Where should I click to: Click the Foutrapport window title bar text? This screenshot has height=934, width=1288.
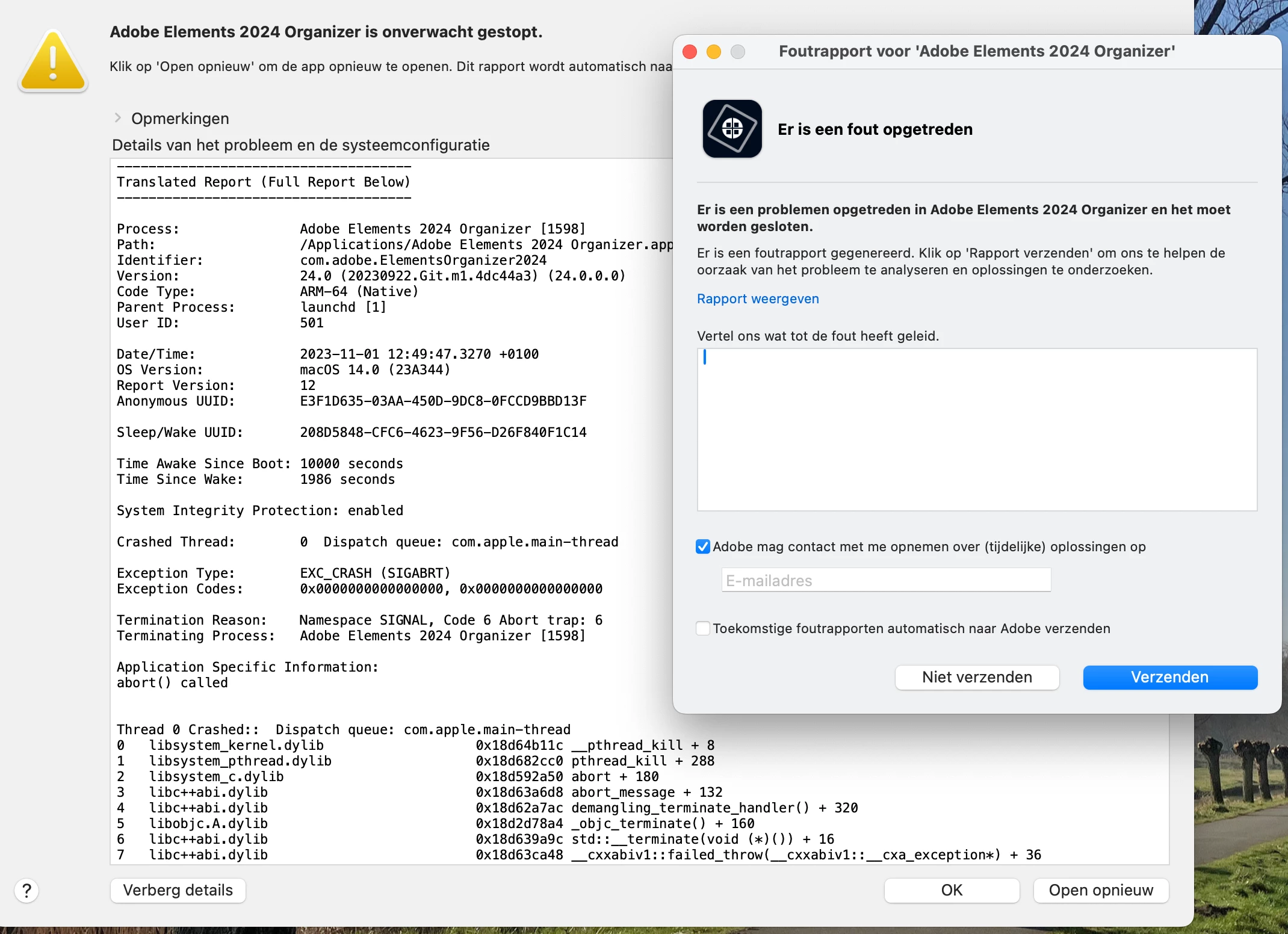pyautogui.click(x=976, y=52)
